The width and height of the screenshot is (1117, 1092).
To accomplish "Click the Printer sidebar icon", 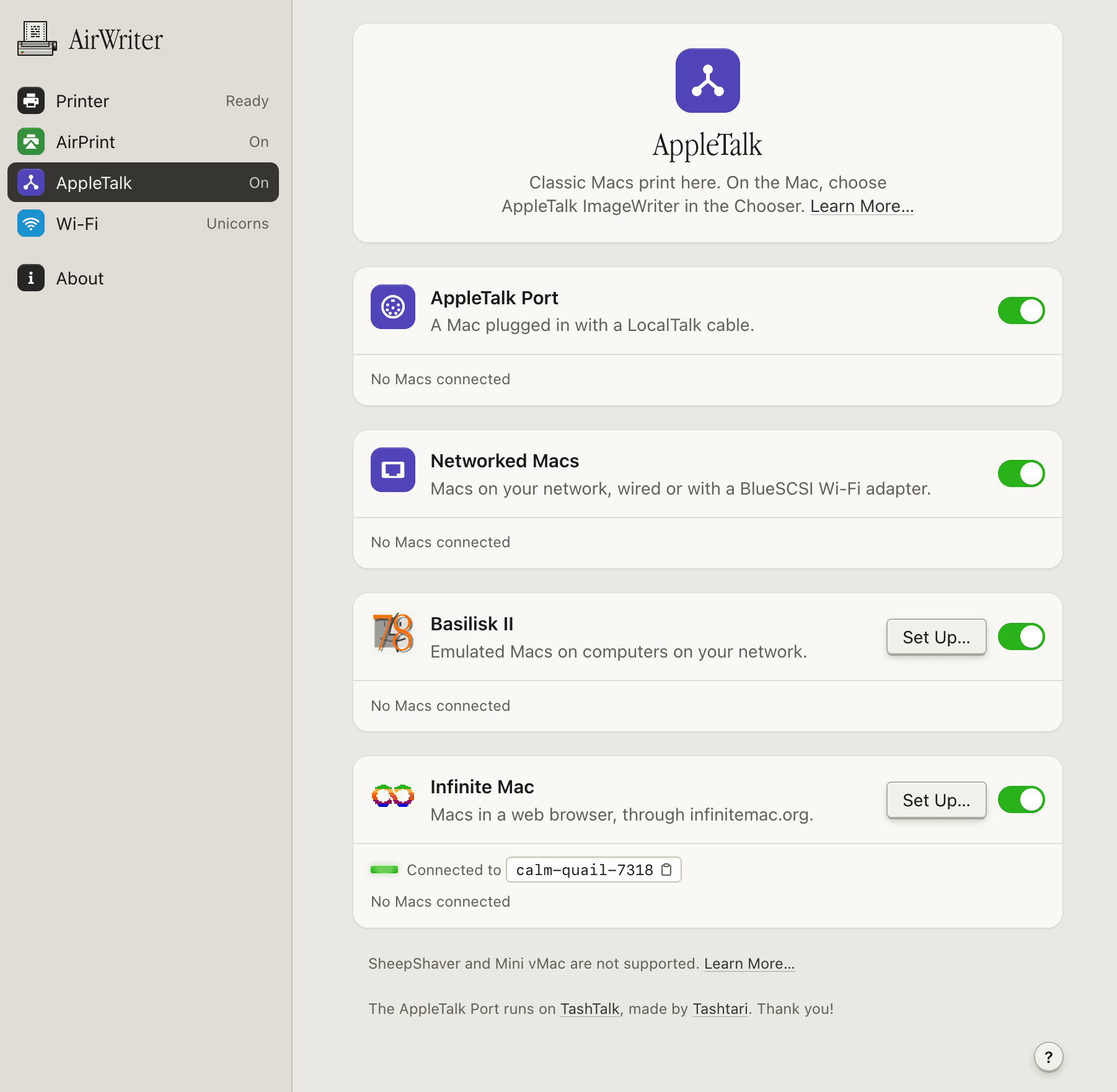I will (31, 100).
